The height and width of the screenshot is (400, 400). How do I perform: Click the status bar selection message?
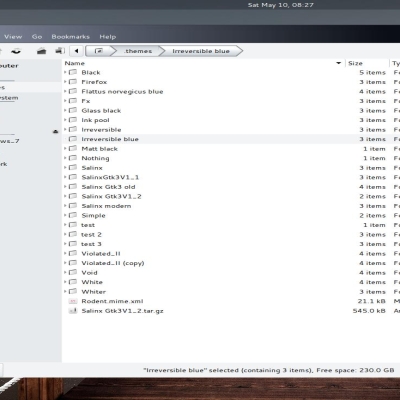269,370
